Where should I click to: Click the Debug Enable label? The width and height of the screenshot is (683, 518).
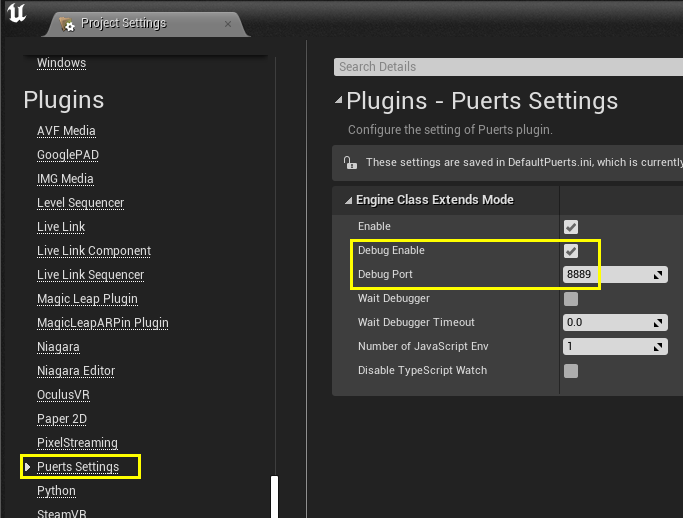pyautogui.click(x=391, y=251)
